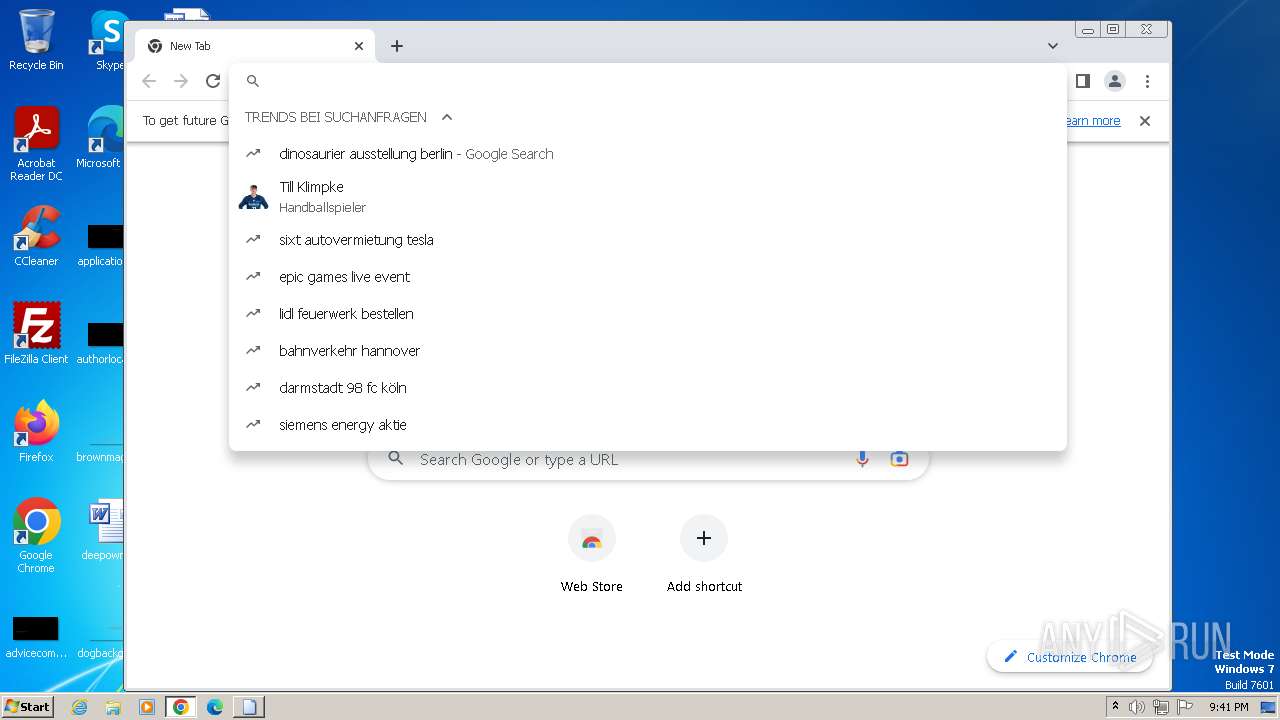Click the browser back arrow

tap(149, 81)
